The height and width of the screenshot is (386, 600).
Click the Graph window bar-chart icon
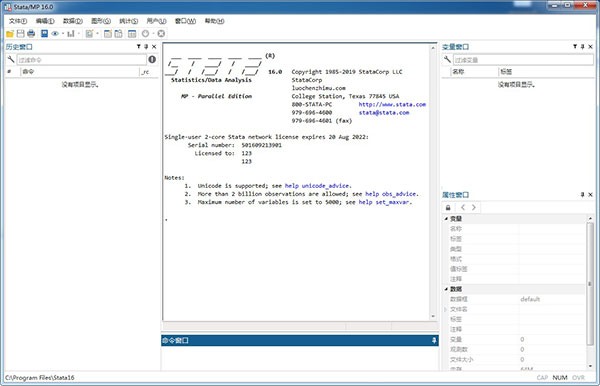71,34
